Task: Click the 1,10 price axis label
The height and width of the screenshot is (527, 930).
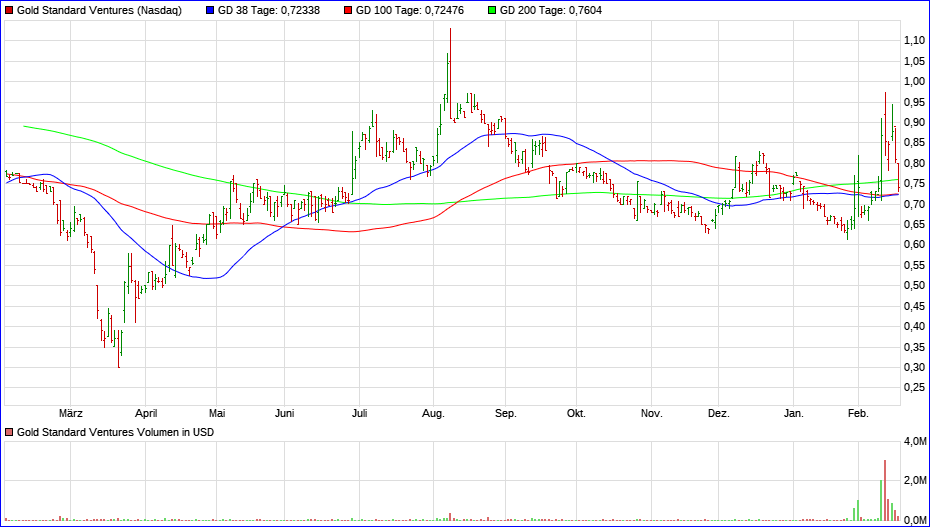Action: pyautogui.click(x=913, y=40)
